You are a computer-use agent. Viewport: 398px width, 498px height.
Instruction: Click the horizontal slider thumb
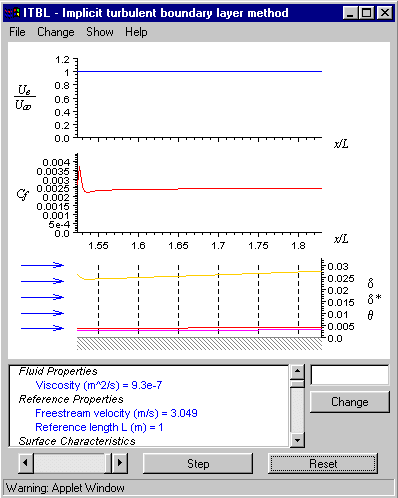(x=108, y=463)
